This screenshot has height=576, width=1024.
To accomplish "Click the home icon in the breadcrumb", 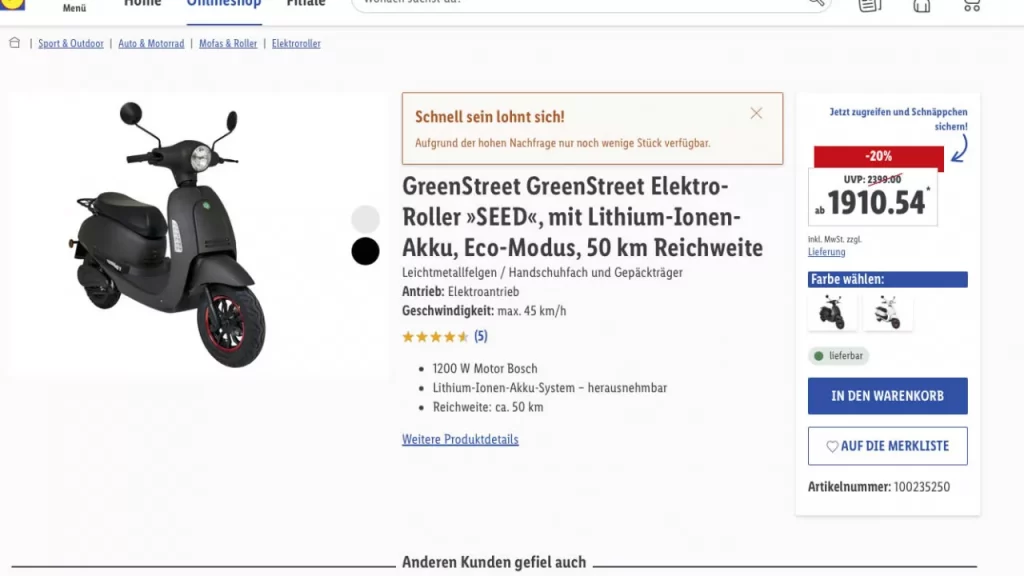I will click(x=14, y=43).
